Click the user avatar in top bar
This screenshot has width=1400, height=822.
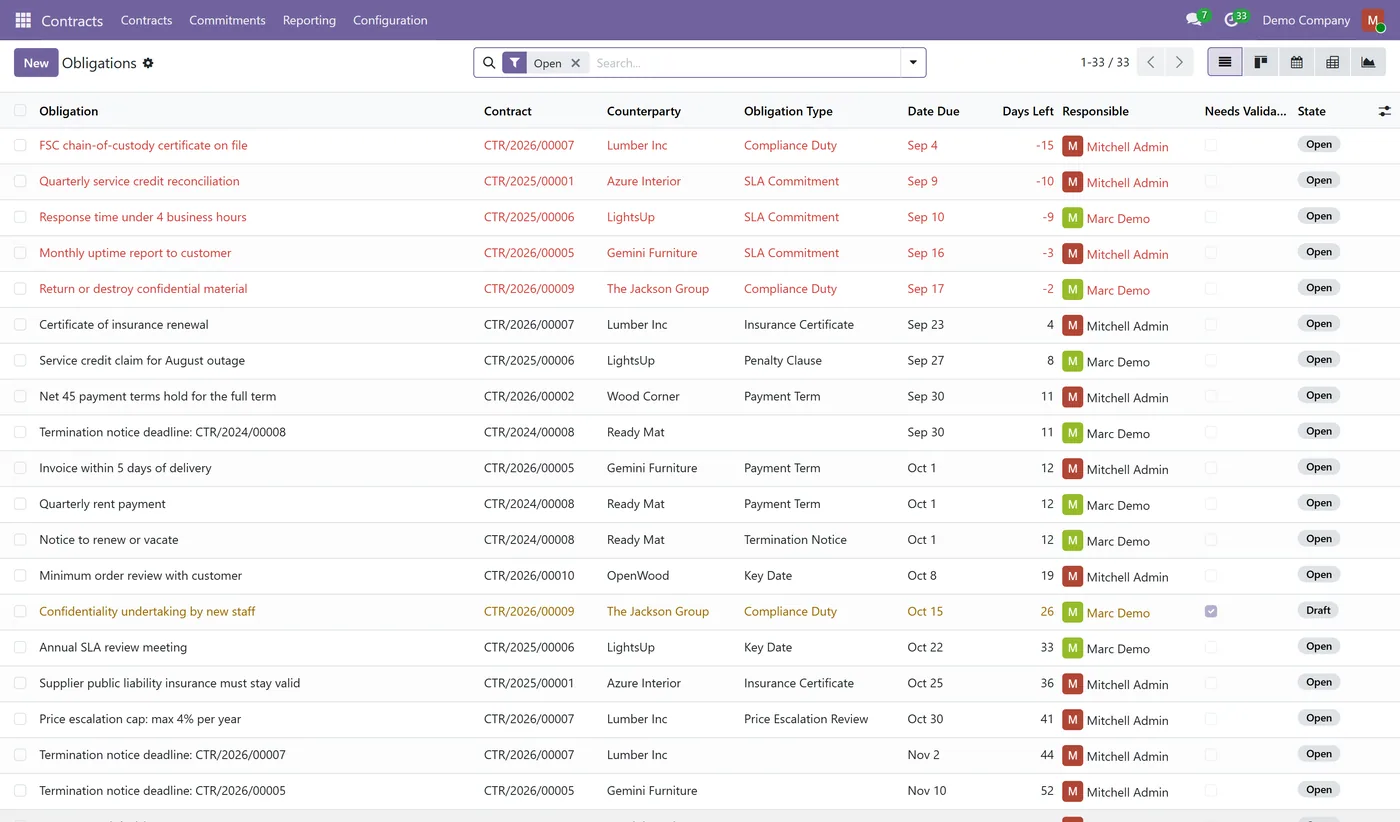tap(1374, 20)
